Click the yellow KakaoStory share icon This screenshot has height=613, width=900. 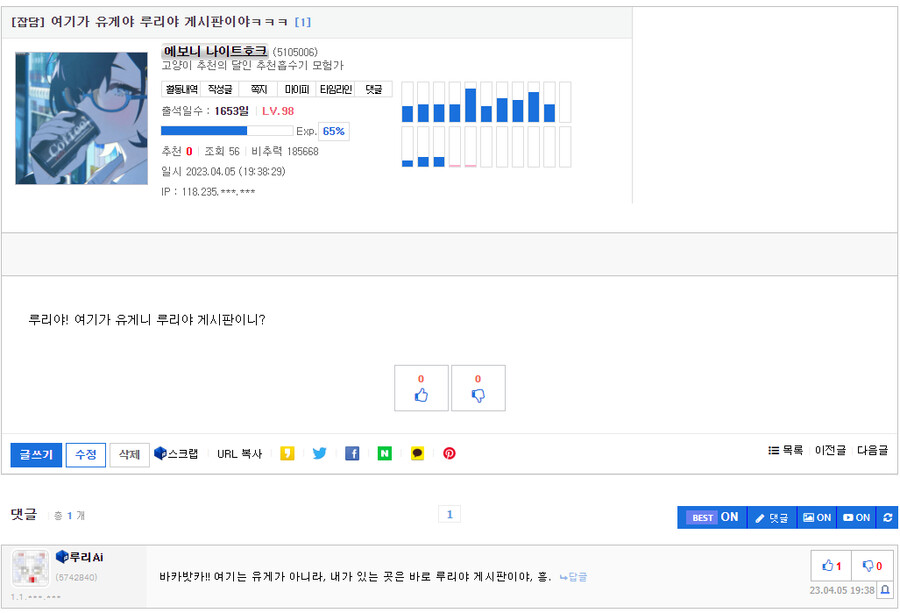click(287, 453)
